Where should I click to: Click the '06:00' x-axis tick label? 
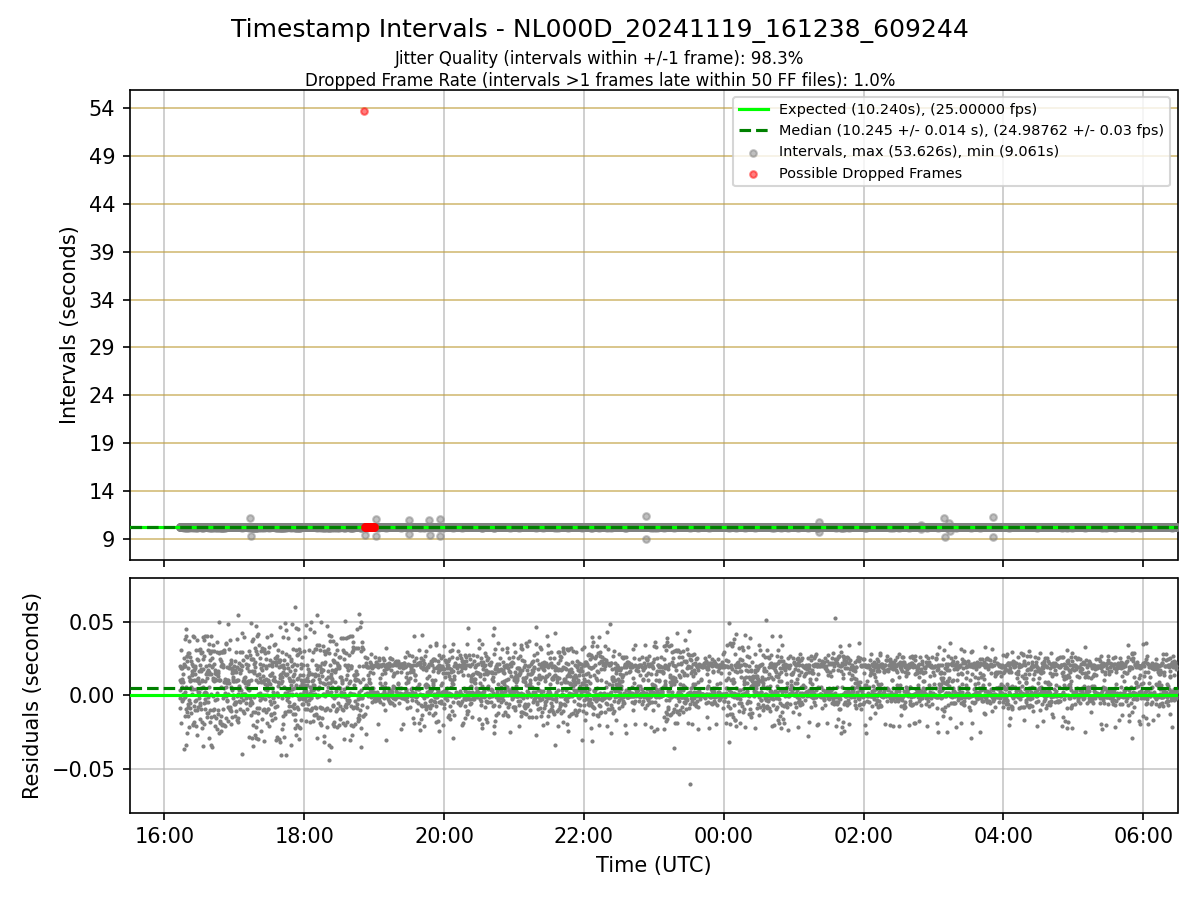(1143, 834)
